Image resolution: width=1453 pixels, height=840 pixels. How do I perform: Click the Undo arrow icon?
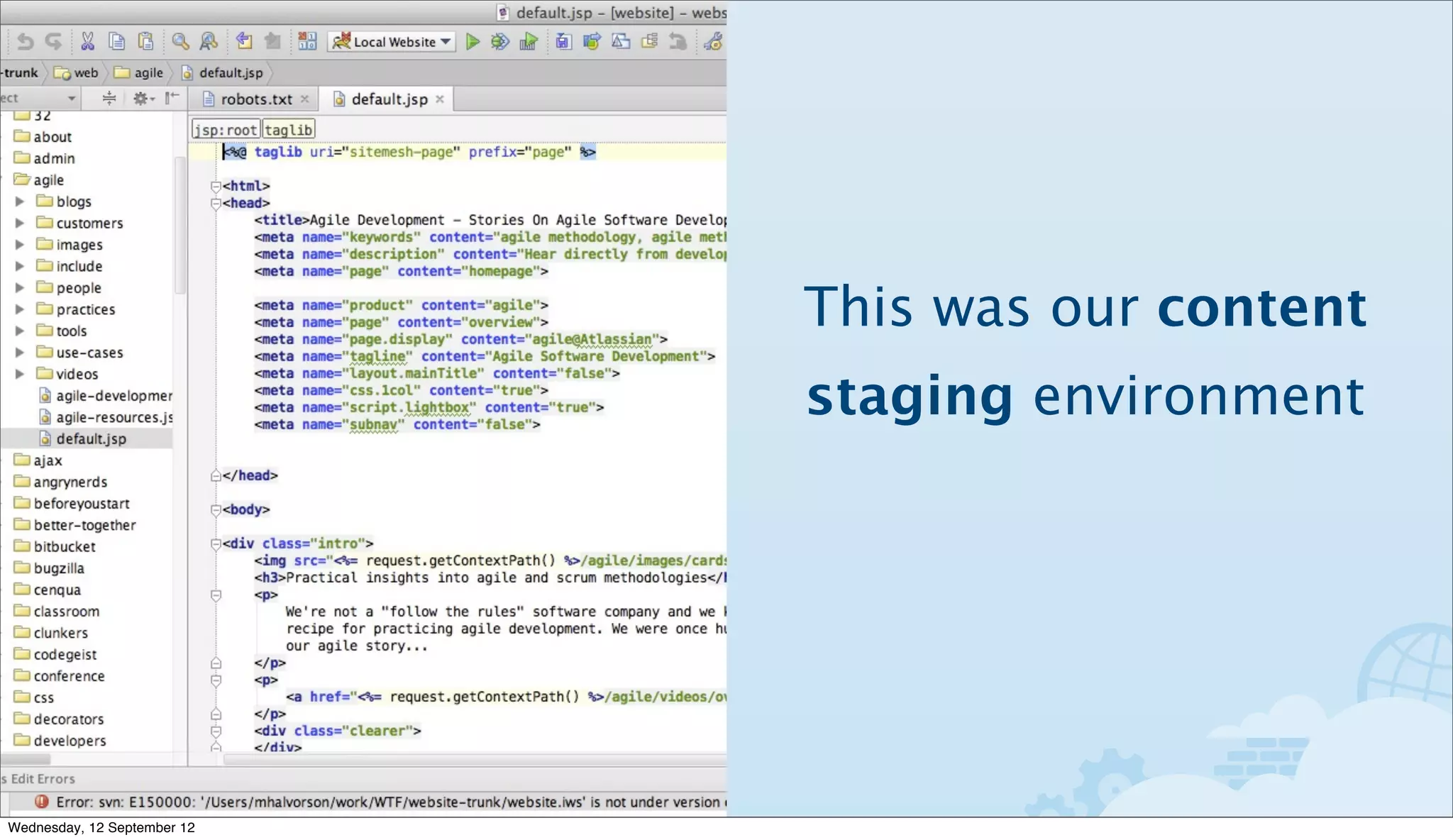[26, 42]
